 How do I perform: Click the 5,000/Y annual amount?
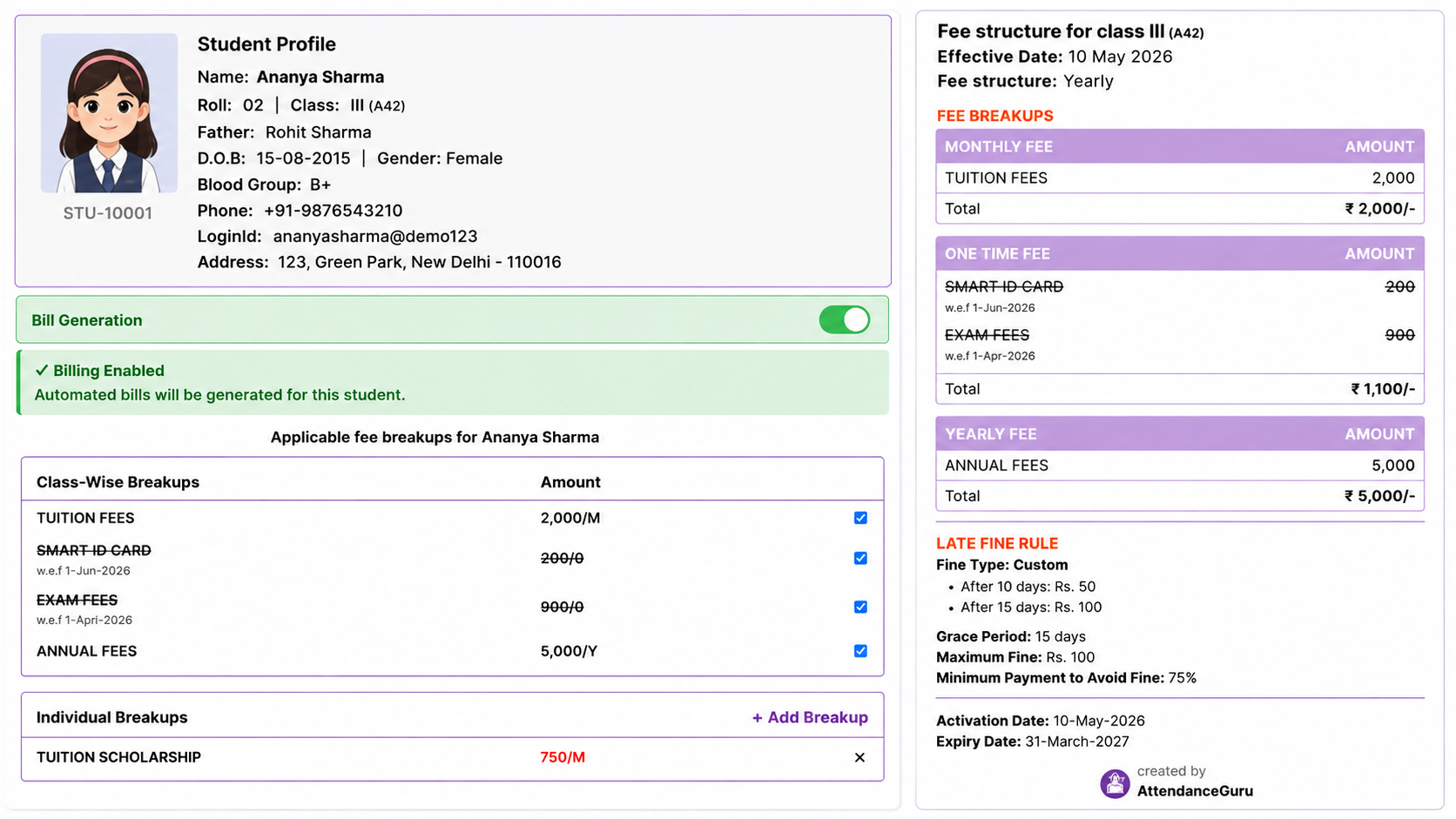(569, 651)
